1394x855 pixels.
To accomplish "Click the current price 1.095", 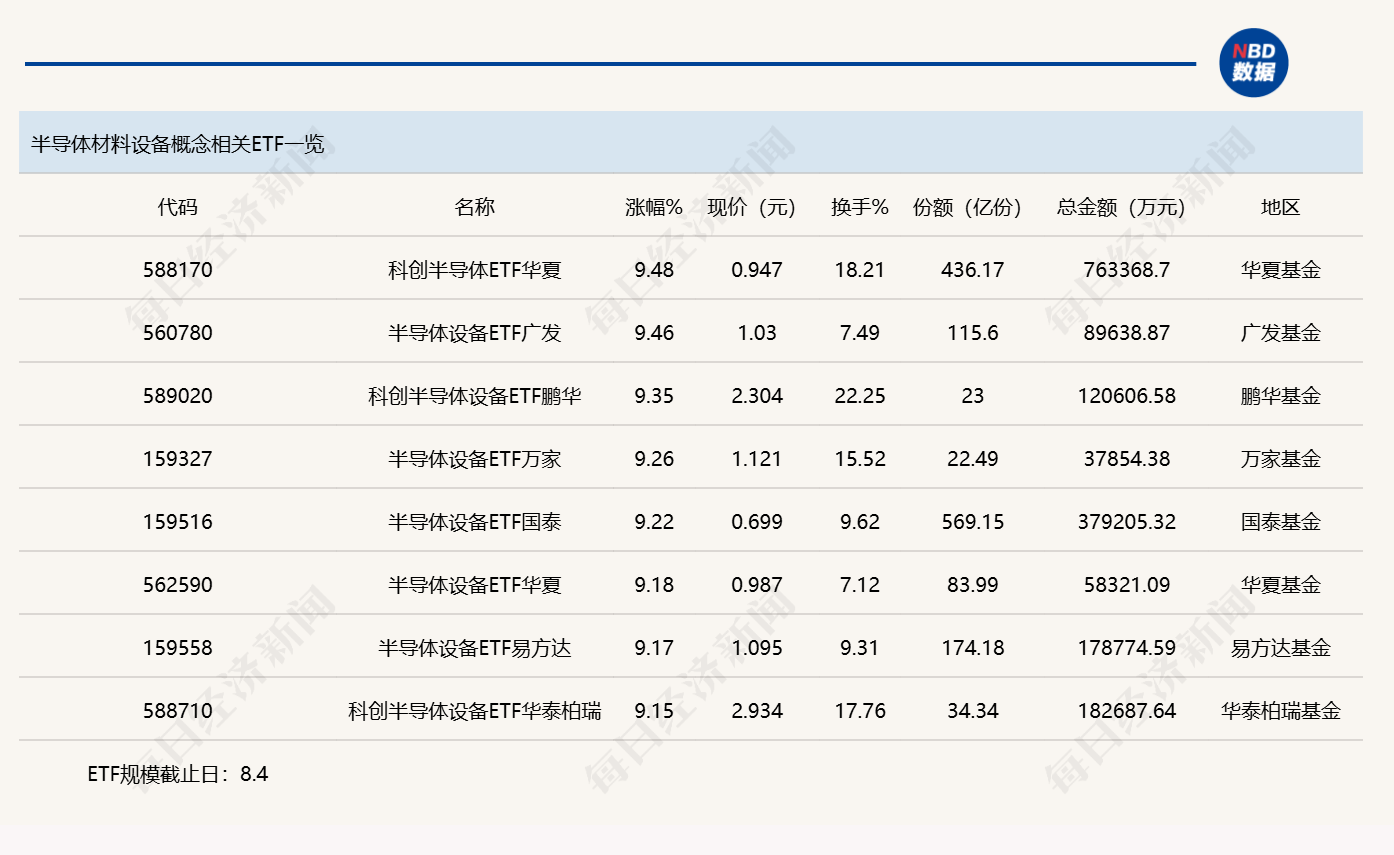I will [757, 648].
